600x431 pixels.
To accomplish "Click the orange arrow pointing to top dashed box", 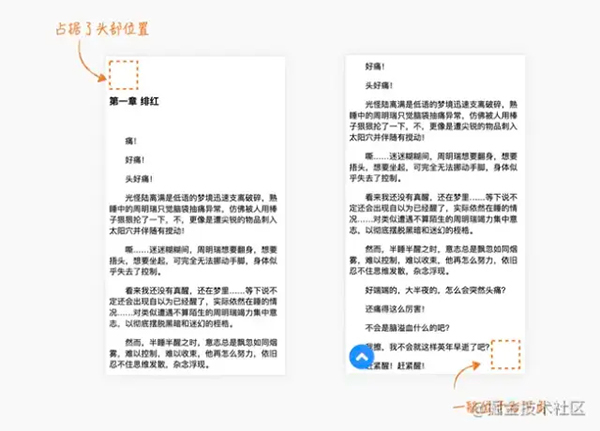I will (91, 61).
